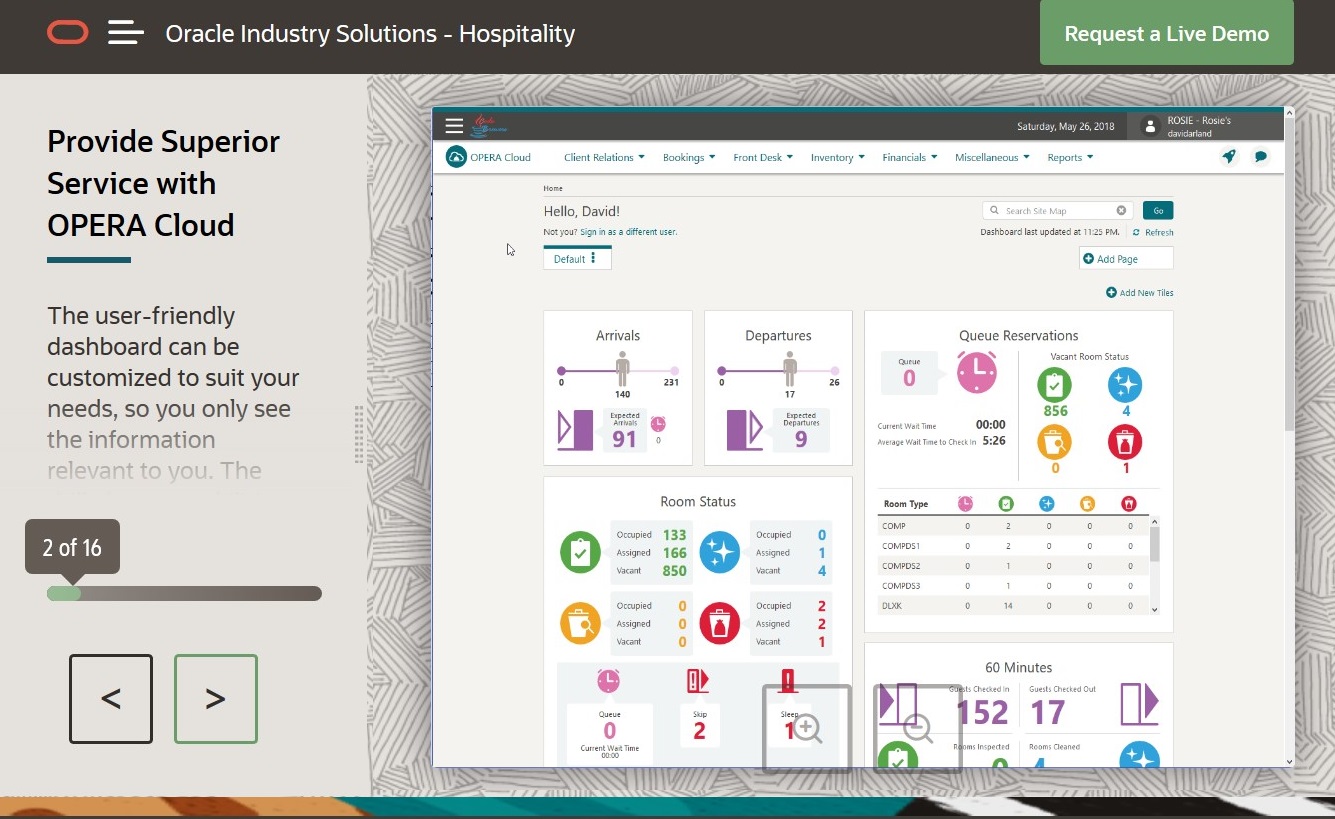This screenshot has height=819, width=1335.
Task: Click the chat bubble icon
Action: pos(1261,156)
